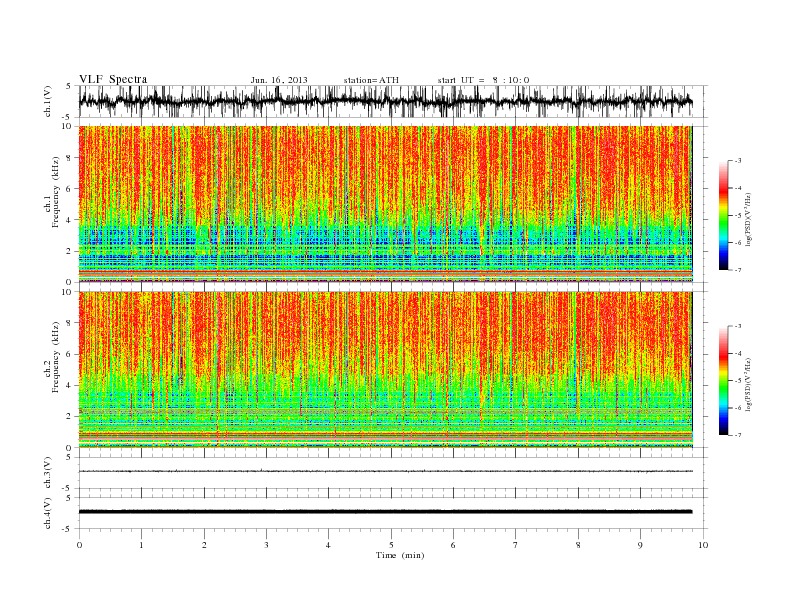Click the time axis tick label "6"

[x=453, y=545]
